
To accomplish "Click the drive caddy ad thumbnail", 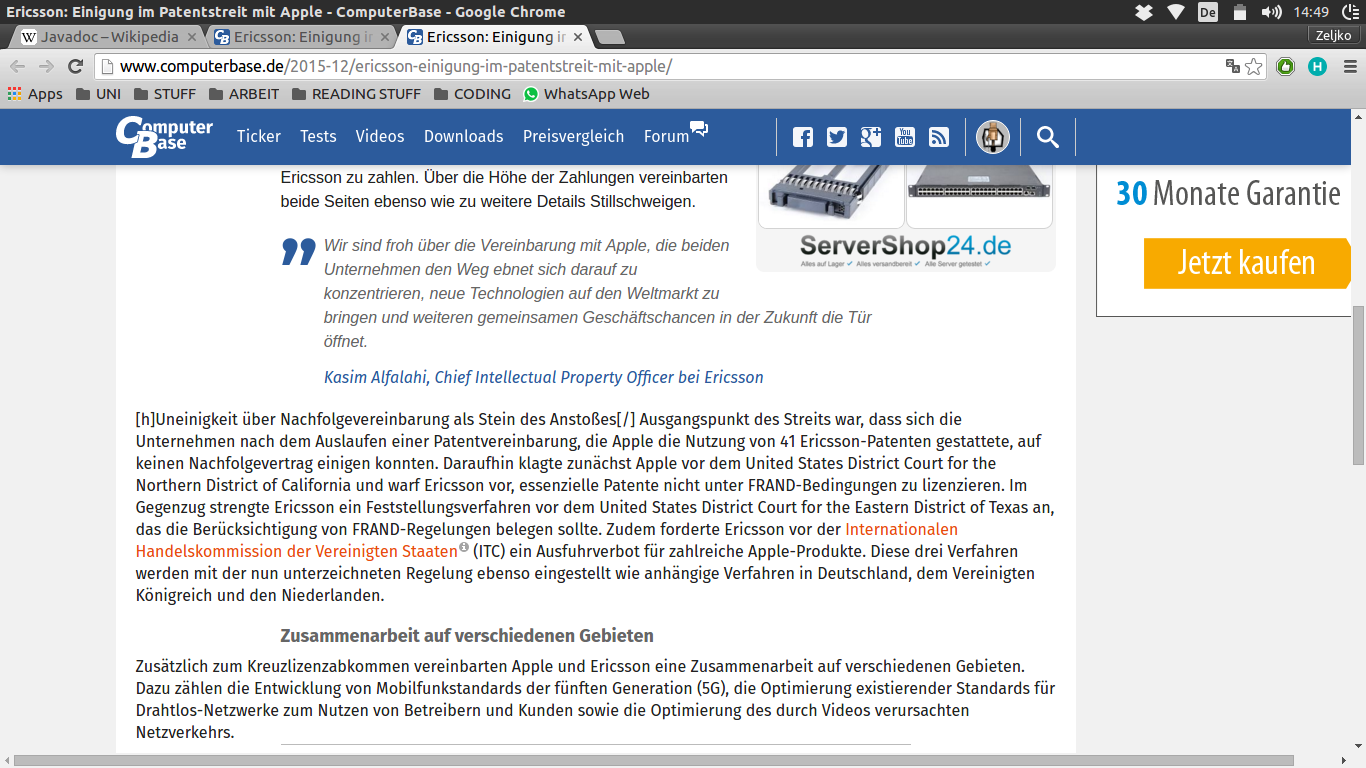I will [x=831, y=194].
